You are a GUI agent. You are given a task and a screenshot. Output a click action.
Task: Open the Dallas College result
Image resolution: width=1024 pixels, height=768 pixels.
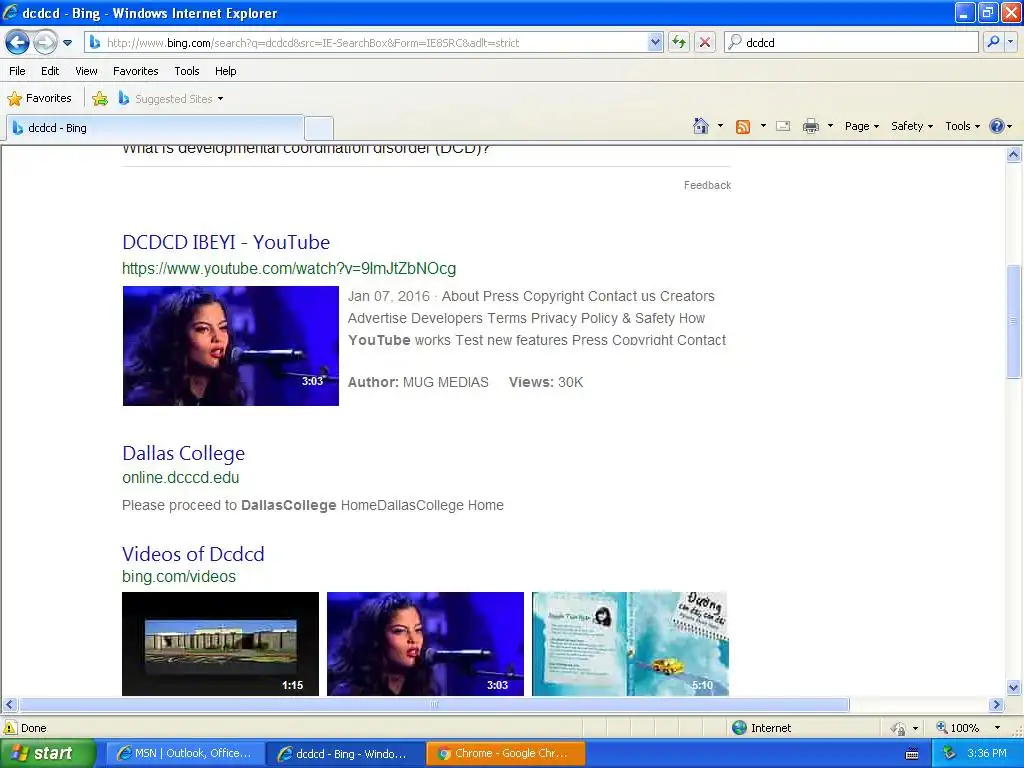[184, 453]
